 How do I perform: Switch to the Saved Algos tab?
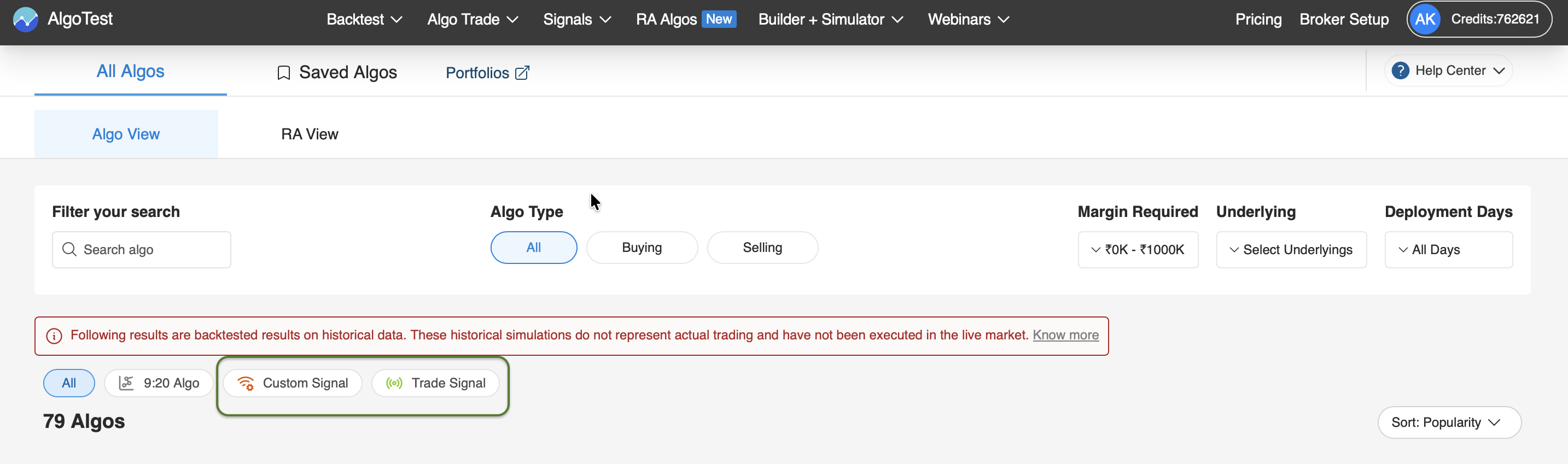(336, 72)
